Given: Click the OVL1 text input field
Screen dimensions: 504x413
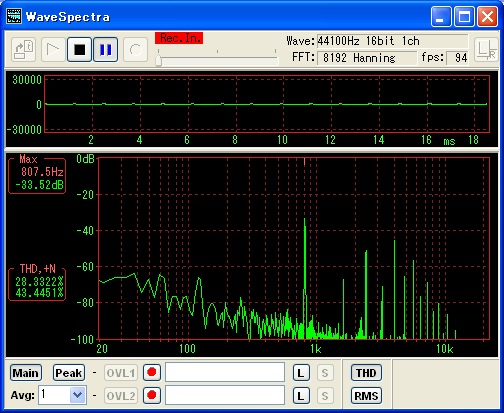Looking at the screenshot, I should 225,372.
